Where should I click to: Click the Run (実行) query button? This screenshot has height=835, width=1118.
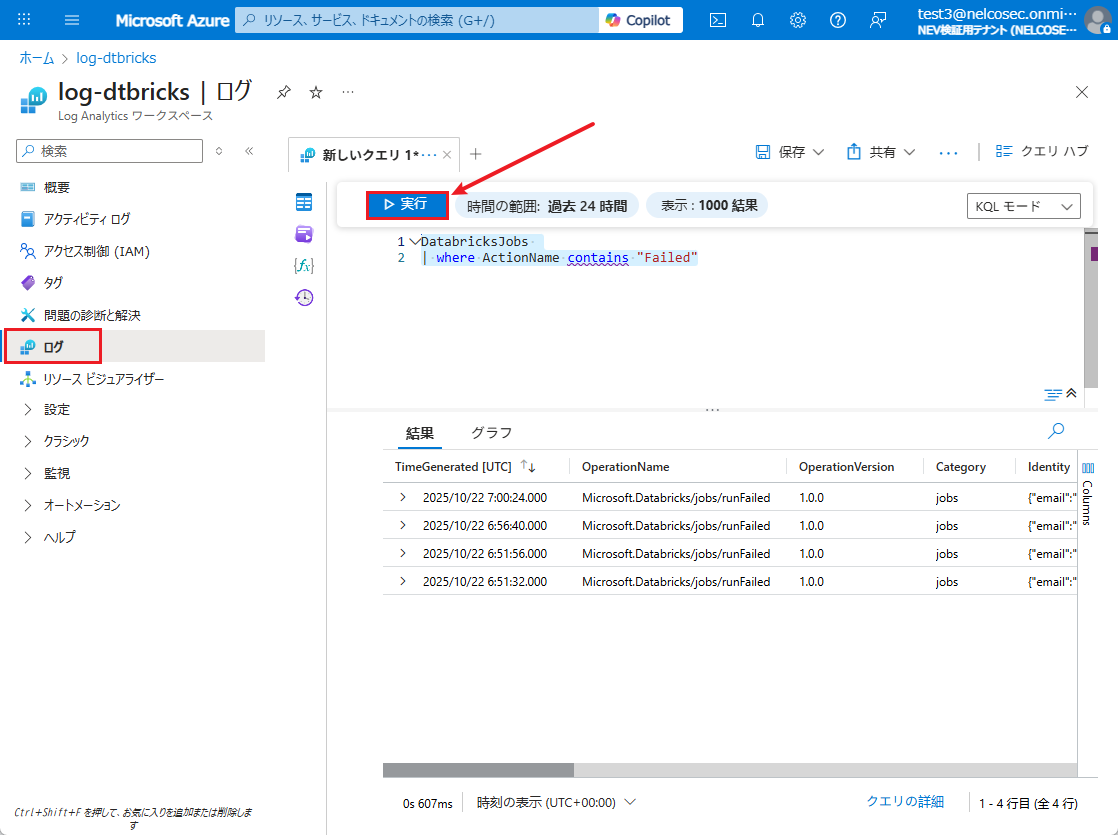tap(406, 204)
